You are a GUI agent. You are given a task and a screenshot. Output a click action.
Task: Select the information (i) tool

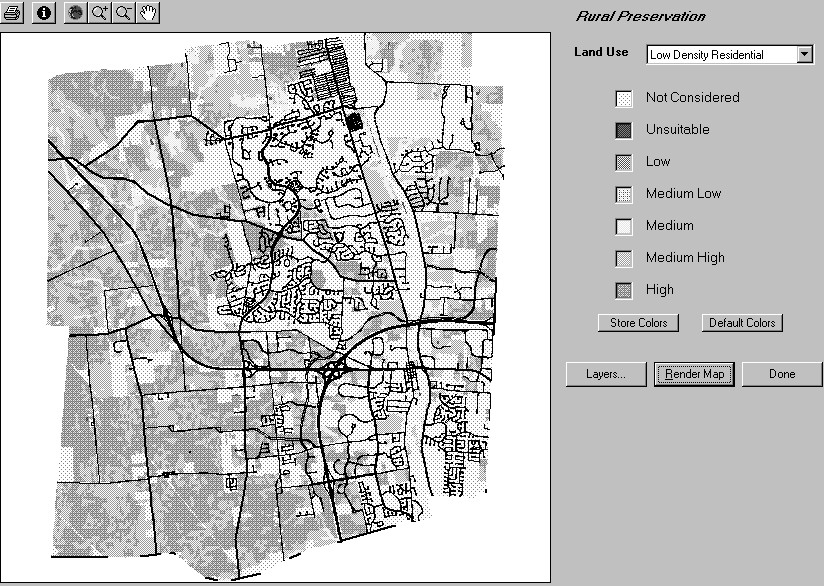tap(44, 13)
